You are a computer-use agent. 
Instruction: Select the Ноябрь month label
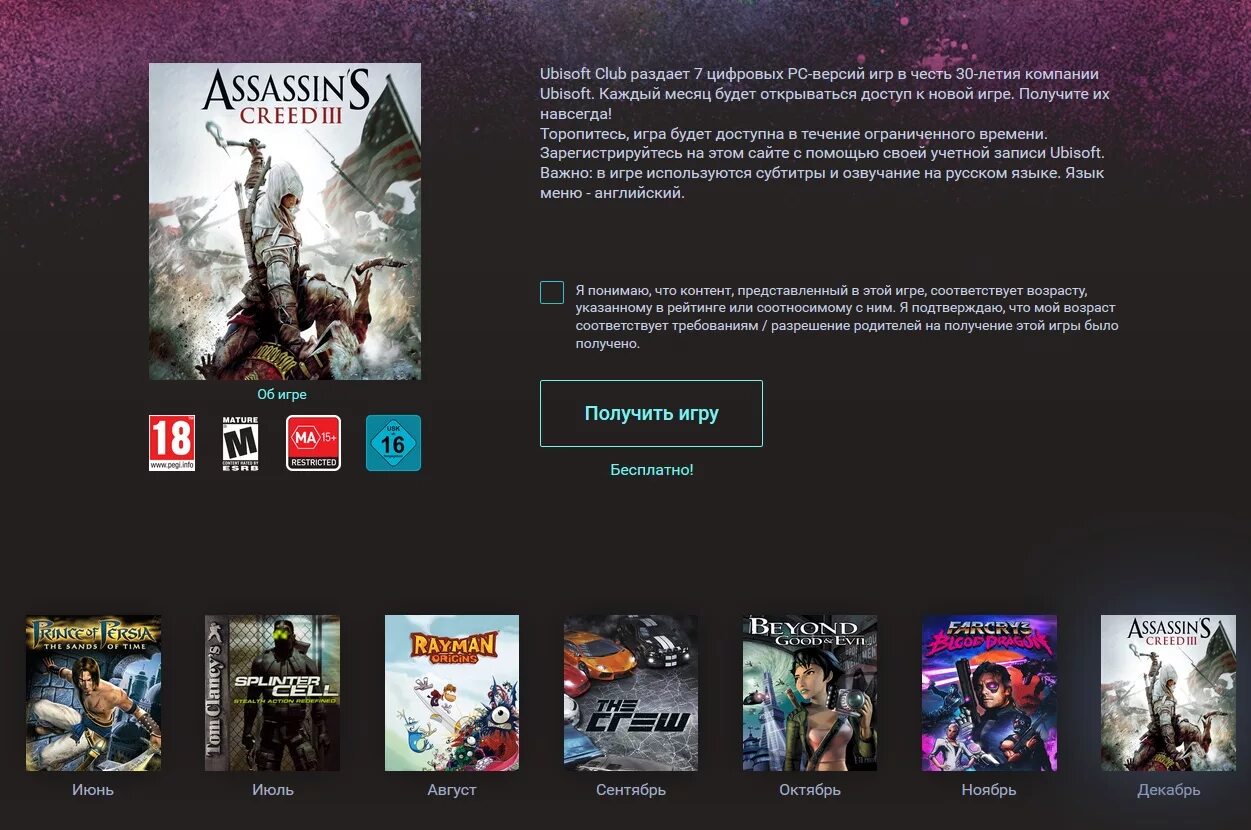pos(989,790)
